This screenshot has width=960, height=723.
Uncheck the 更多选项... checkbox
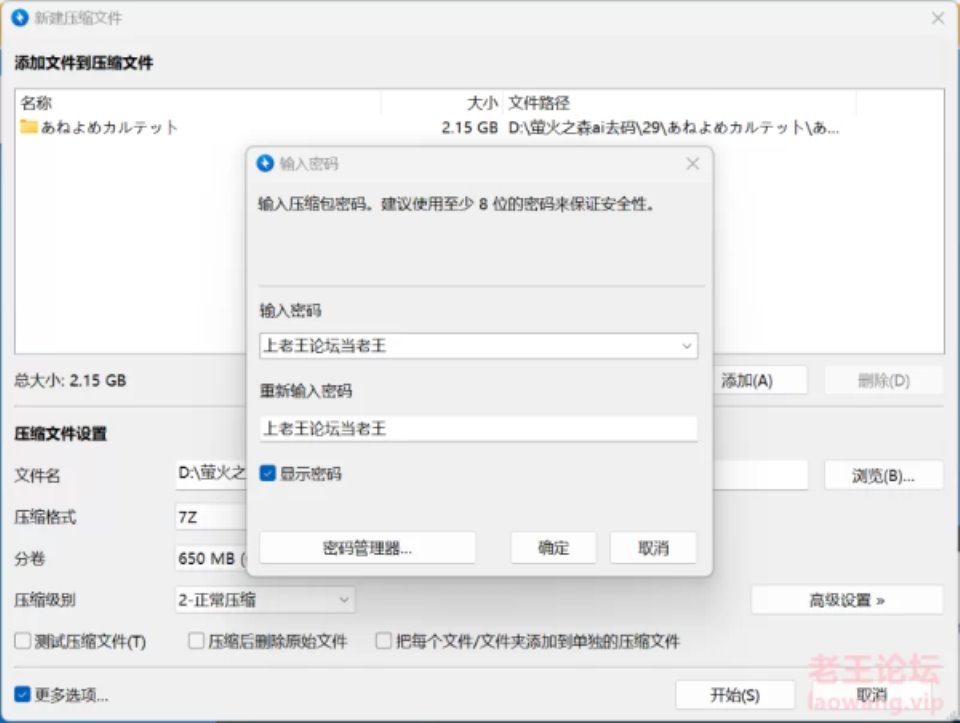click(x=23, y=695)
